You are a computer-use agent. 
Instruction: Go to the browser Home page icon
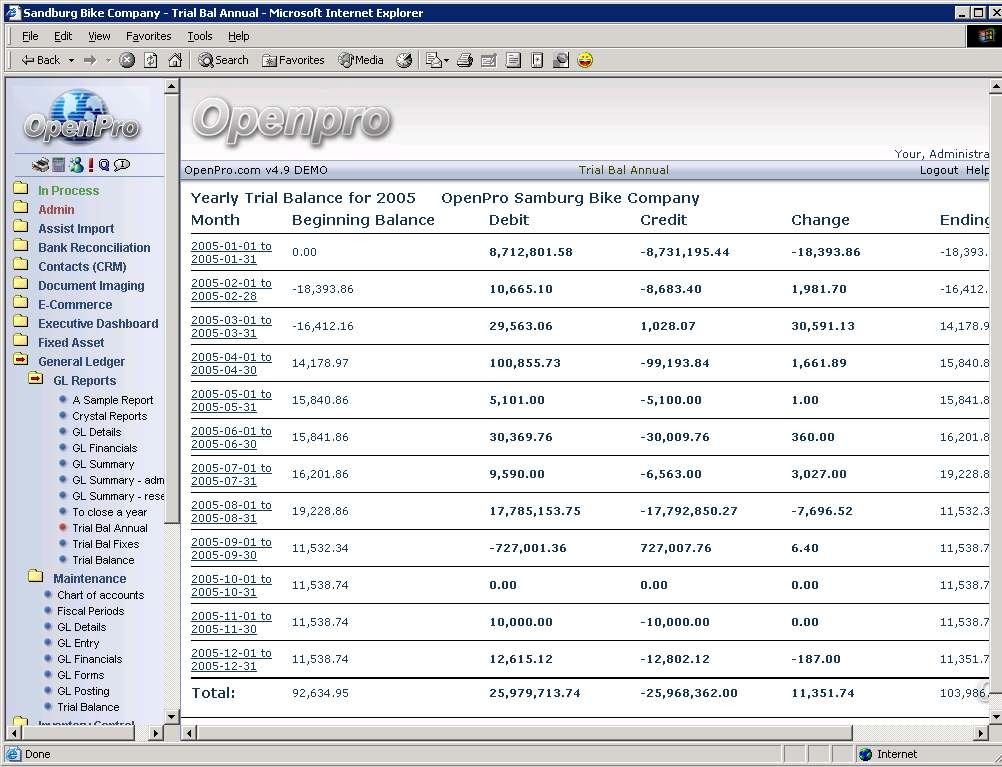tap(175, 60)
